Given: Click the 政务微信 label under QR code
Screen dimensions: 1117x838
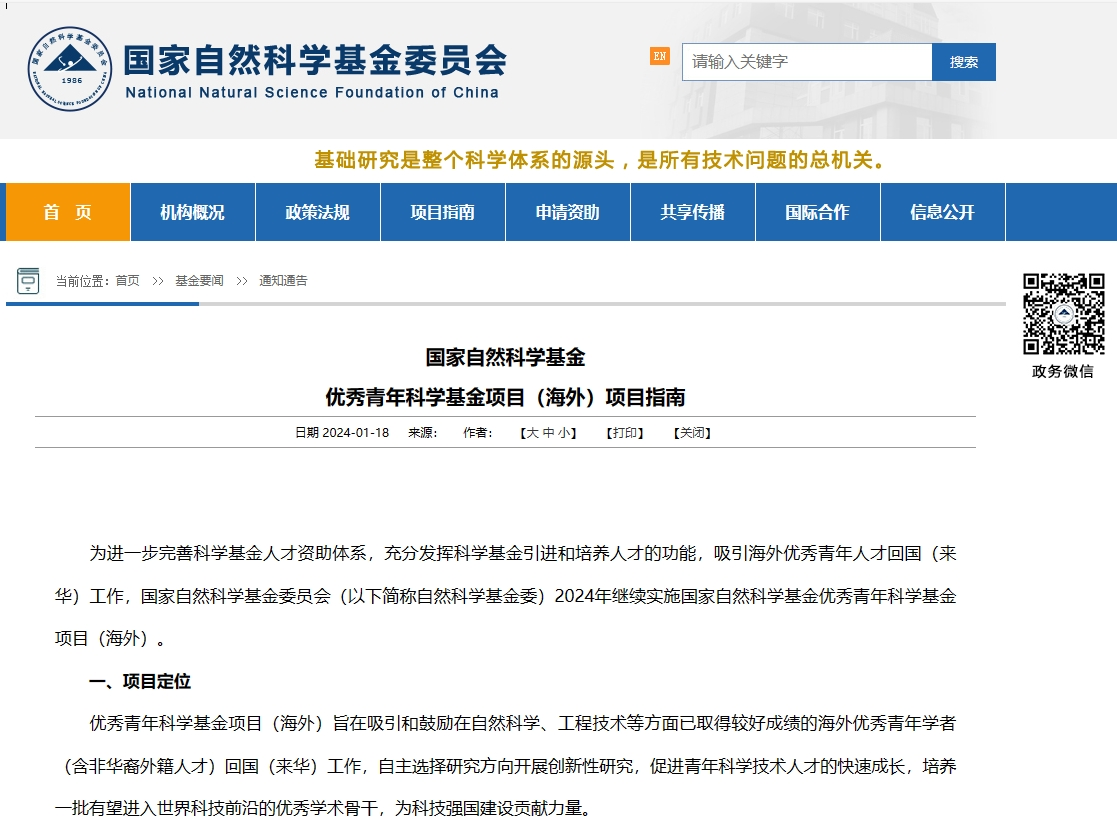Looking at the screenshot, I should tap(1063, 371).
